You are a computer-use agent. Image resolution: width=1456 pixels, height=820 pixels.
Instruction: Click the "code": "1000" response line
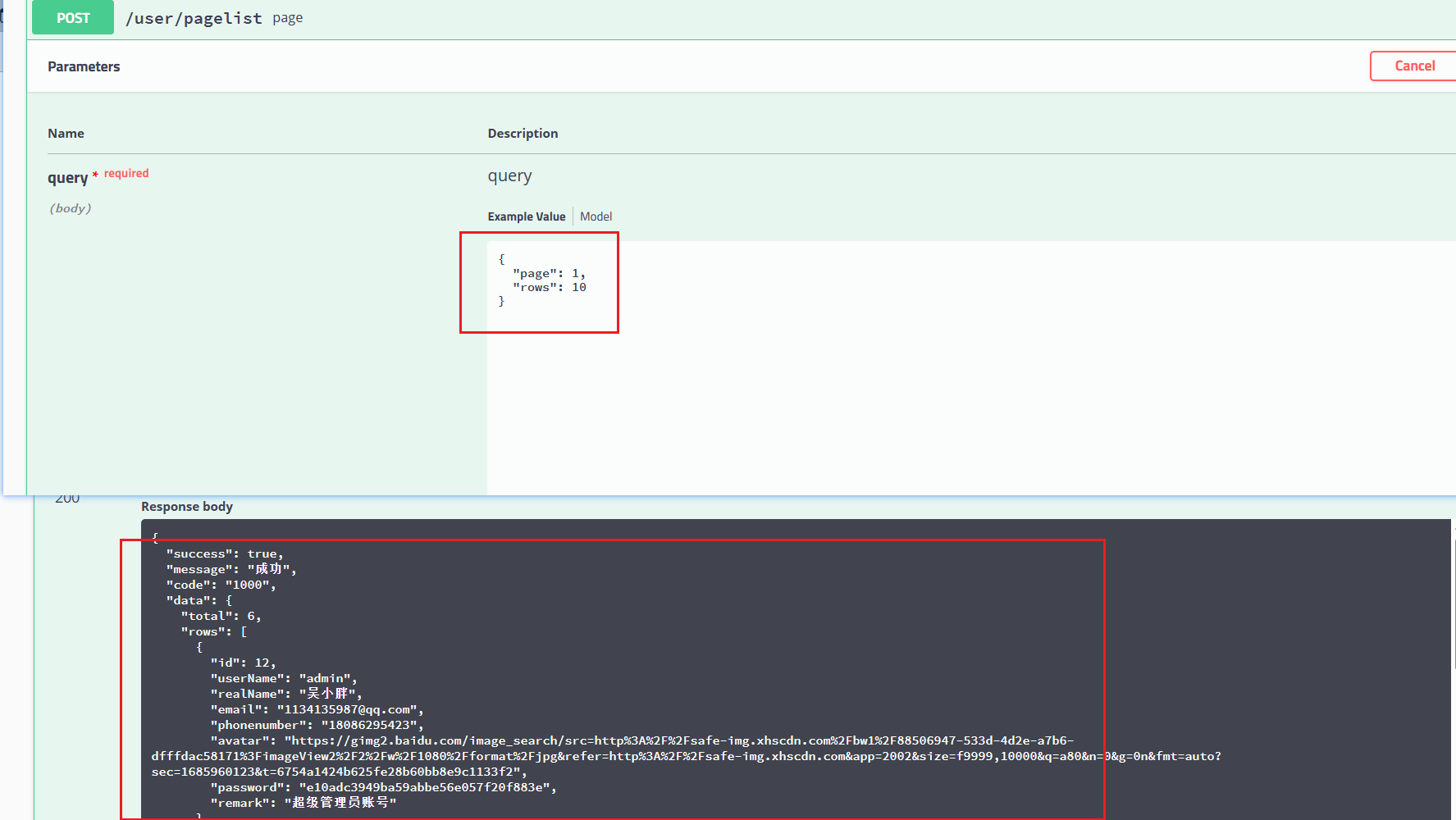[221, 585]
